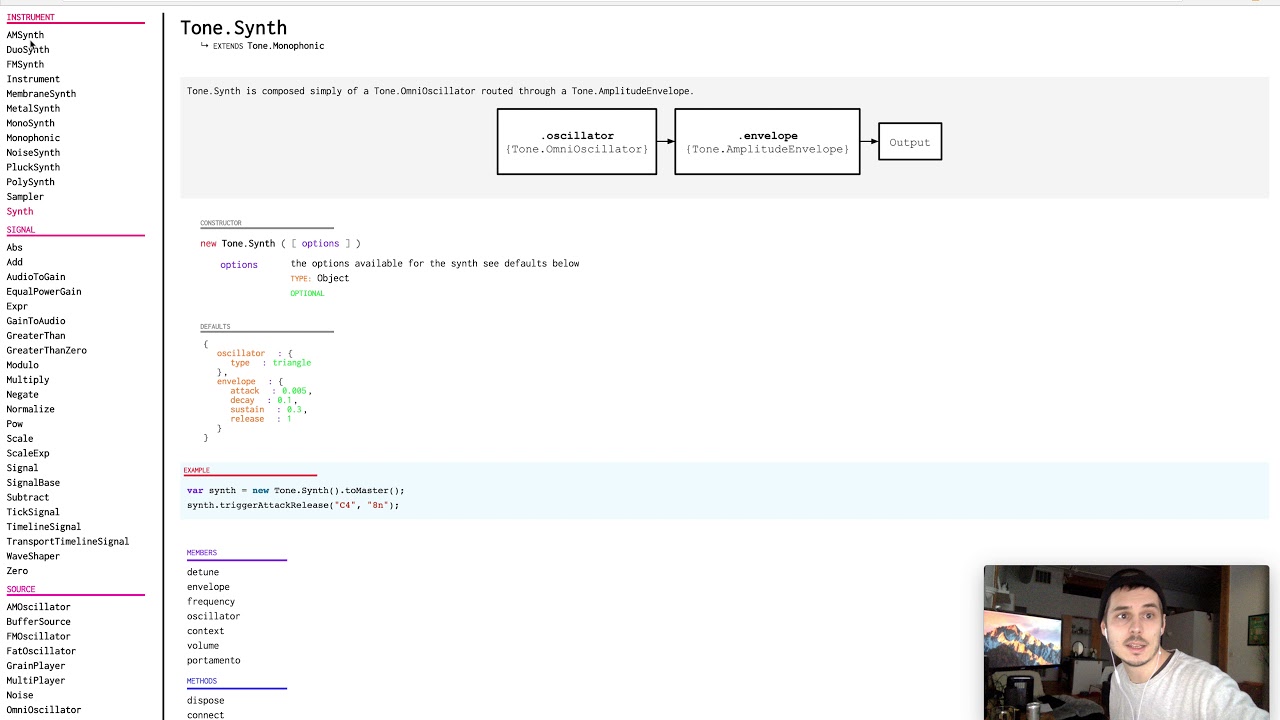This screenshot has width=1280, height=720.
Task: Open FMOscillator source documentation
Action: [38, 636]
